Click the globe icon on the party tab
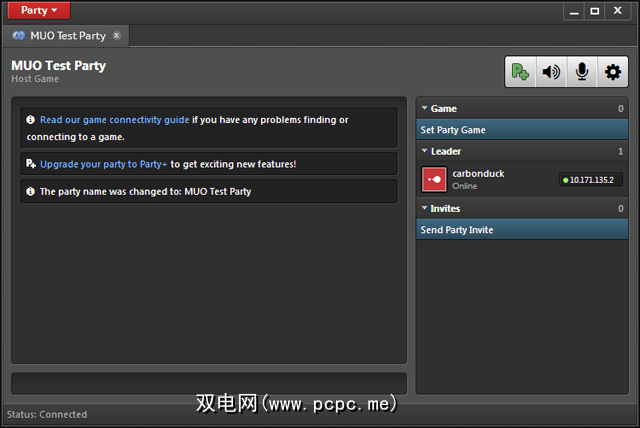 19,35
